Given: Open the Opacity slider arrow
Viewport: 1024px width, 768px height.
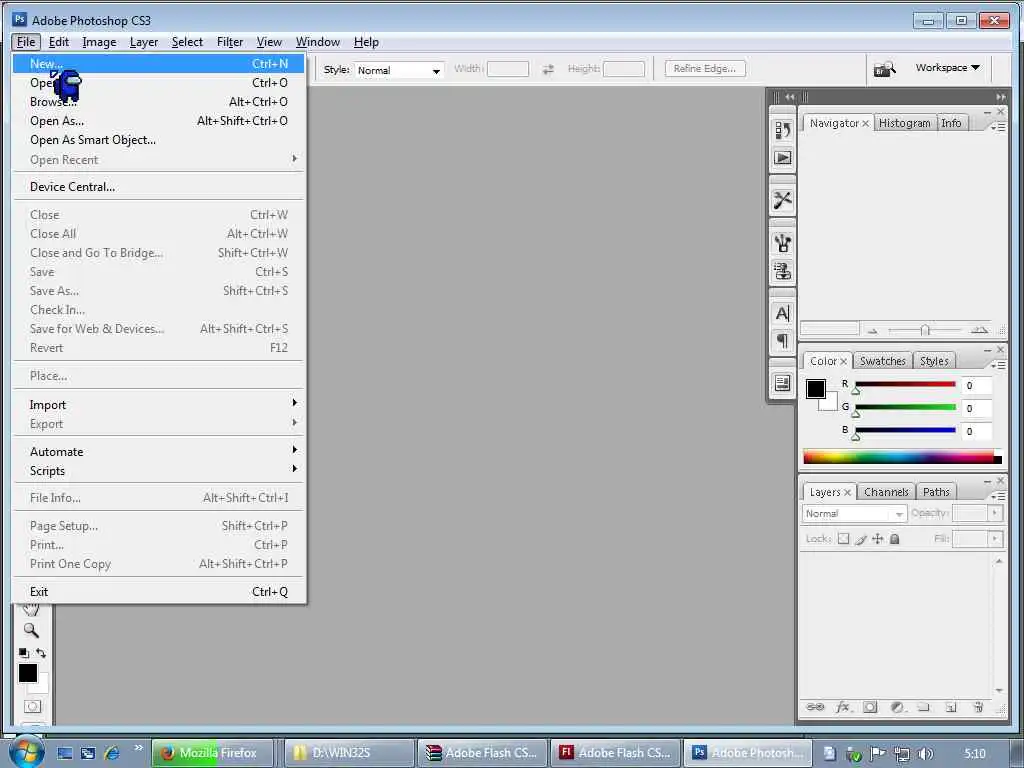Looking at the screenshot, I should 995,513.
